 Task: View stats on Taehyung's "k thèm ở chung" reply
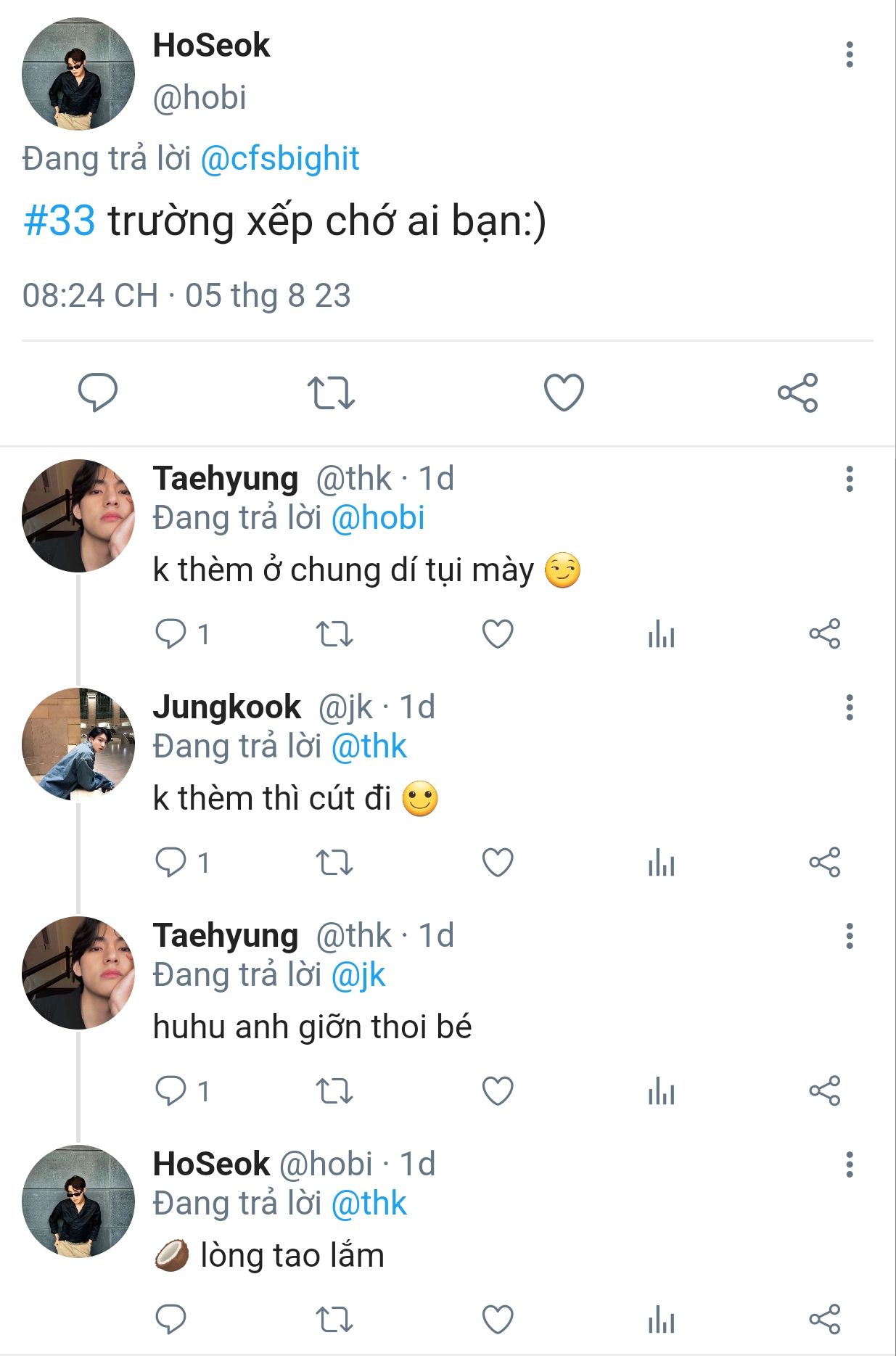[x=661, y=634]
